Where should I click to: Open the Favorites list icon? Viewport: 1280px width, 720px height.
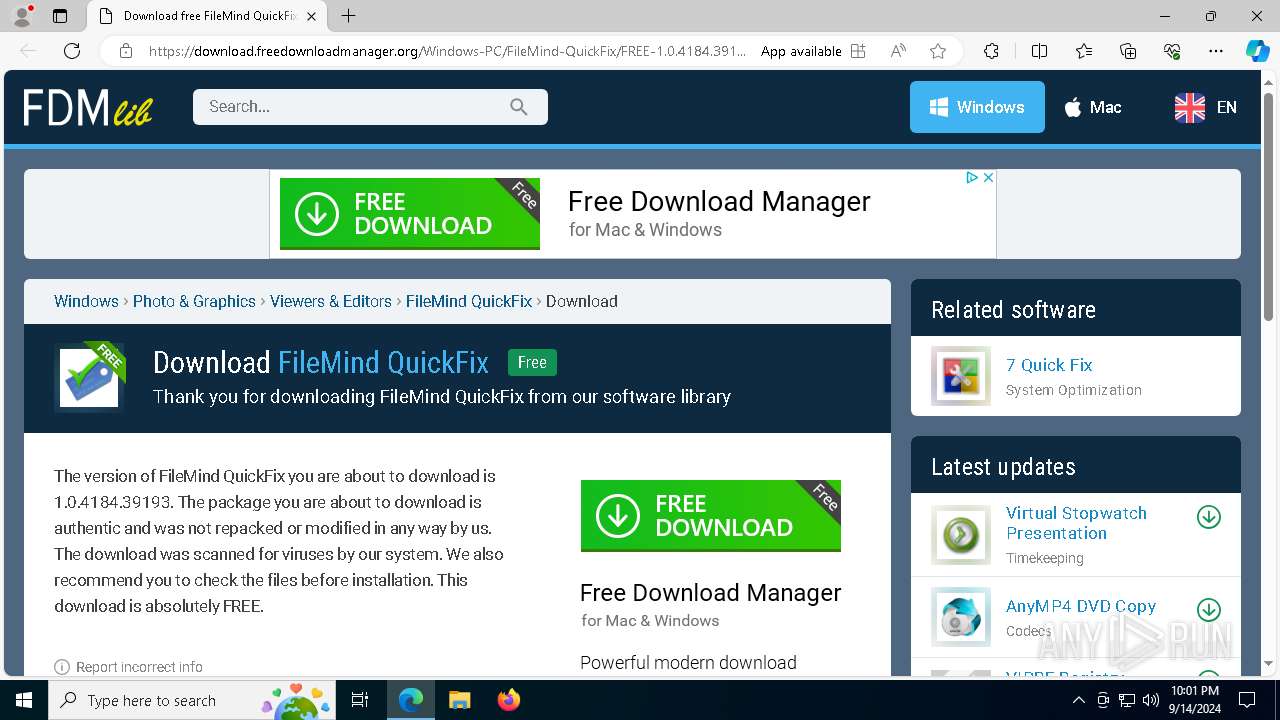pos(1084,51)
